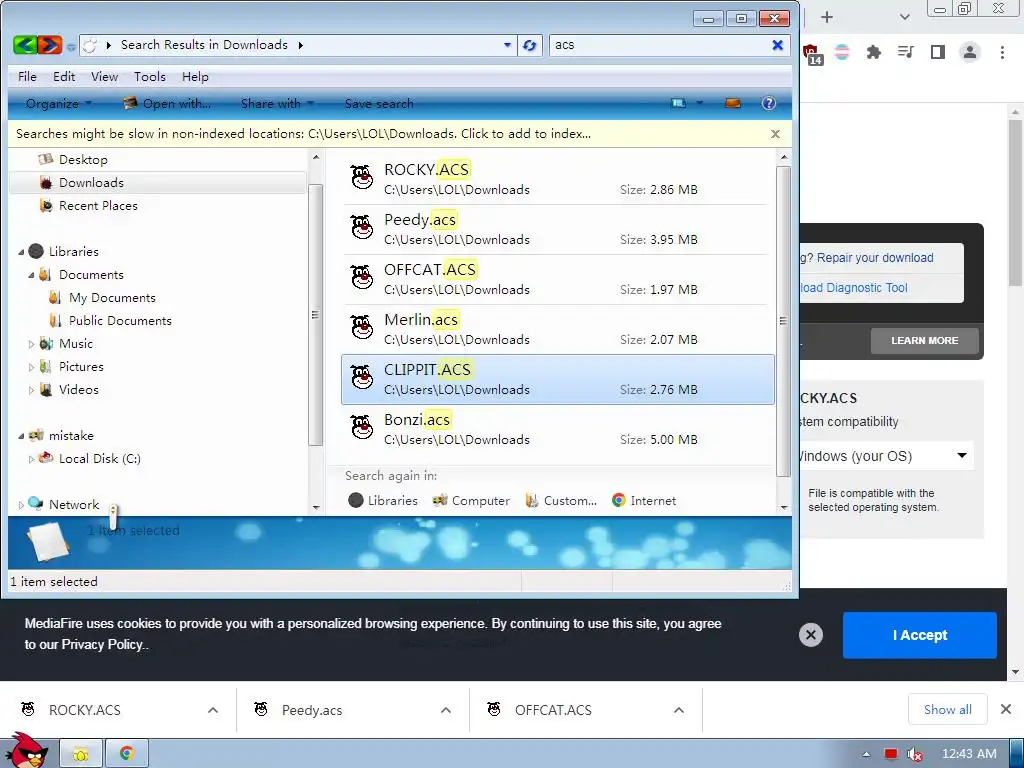The height and width of the screenshot is (768, 1024).
Task: Open Repair your download link
Action: (875, 258)
